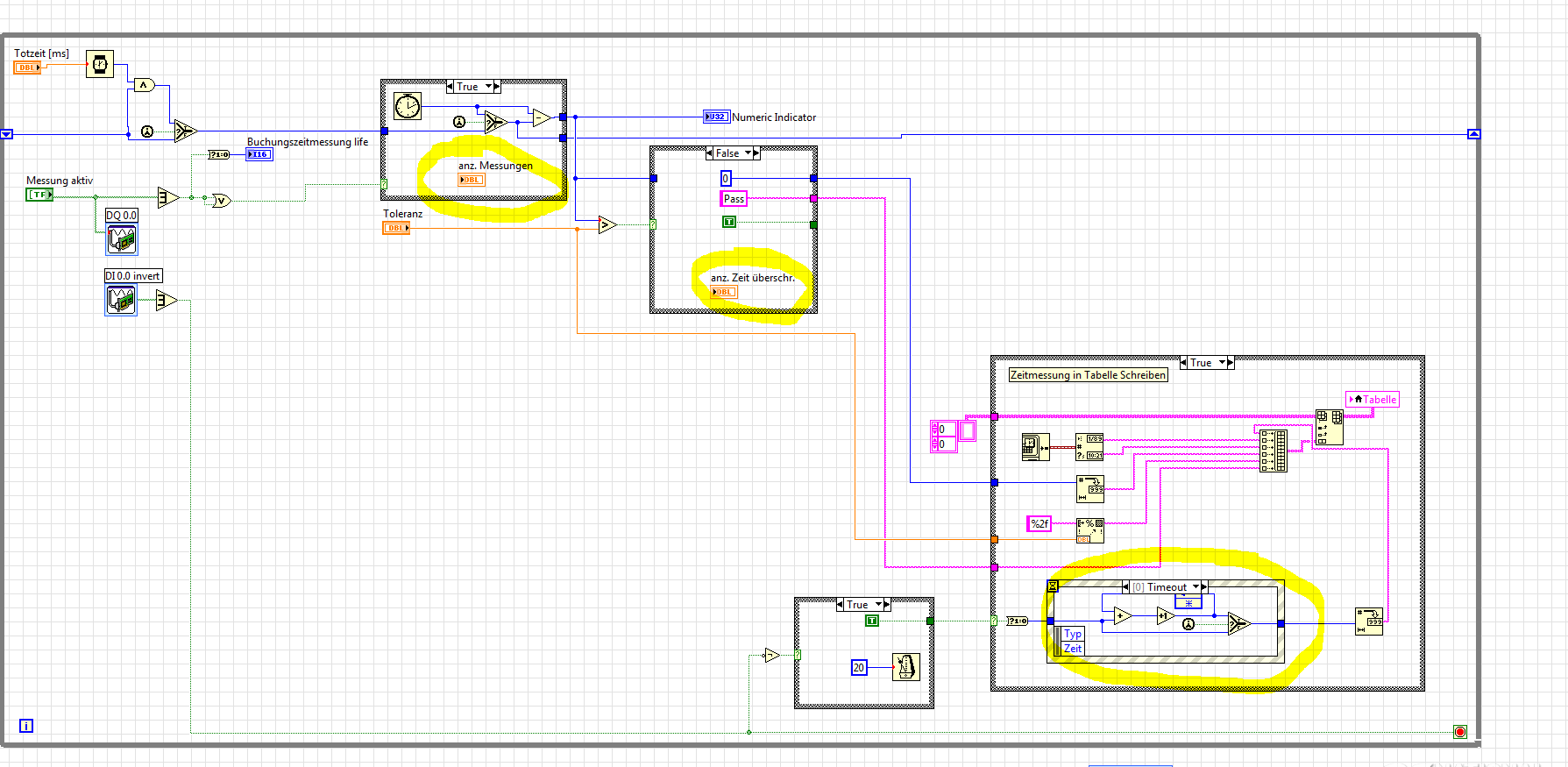Select the Select node fed by the AND gate
Image resolution: width=1568 pixels, height=767 pixels.
point(185,131)
